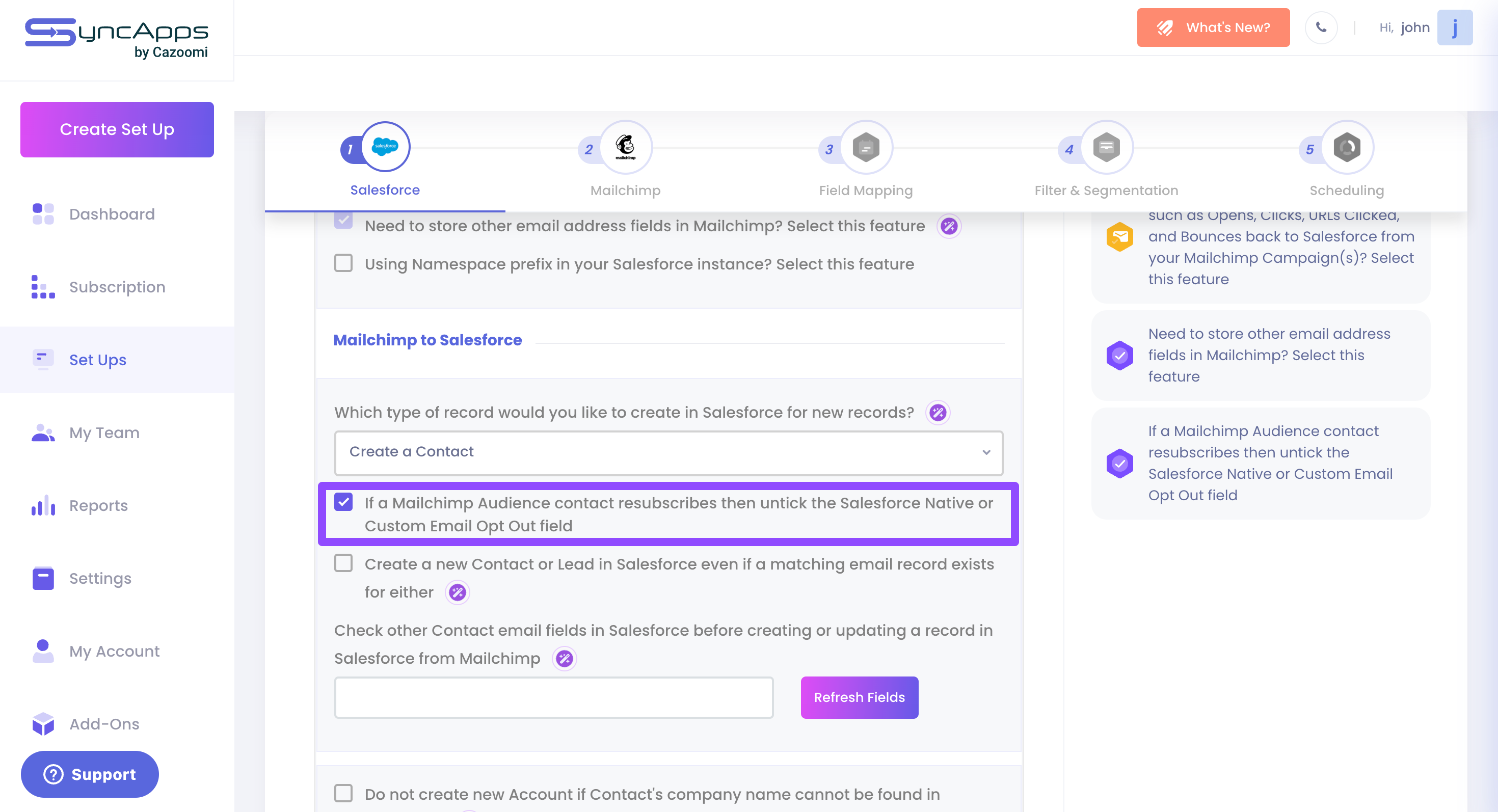The image size is (1498, 812).
Task: Switch to the Salesforce step tab
Action: pos(385,161)
